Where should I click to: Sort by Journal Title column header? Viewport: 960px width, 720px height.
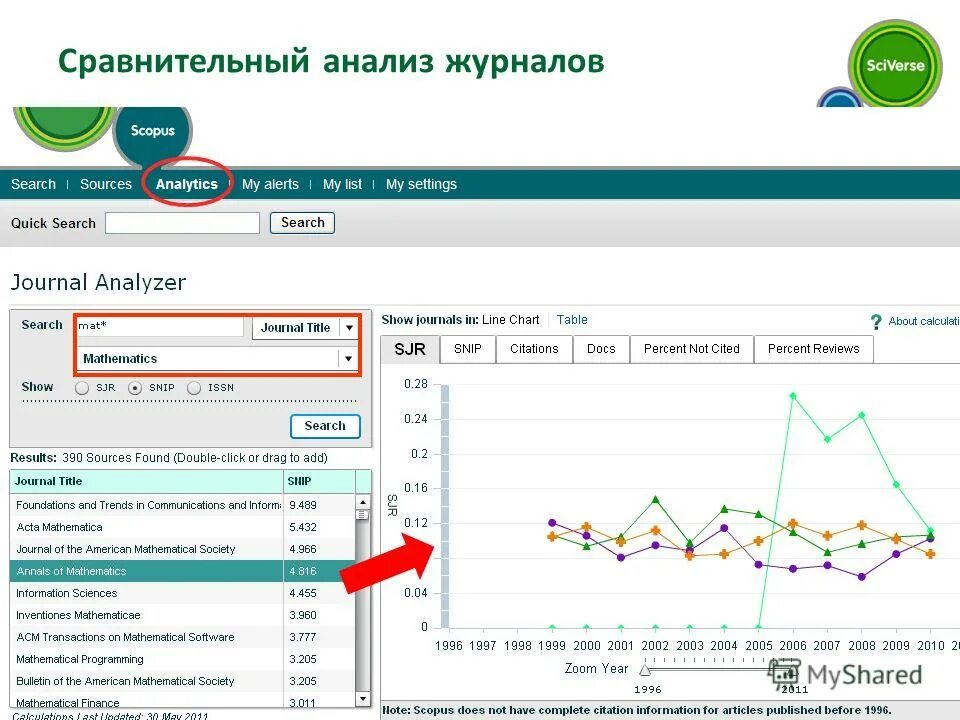pos(146,481)
